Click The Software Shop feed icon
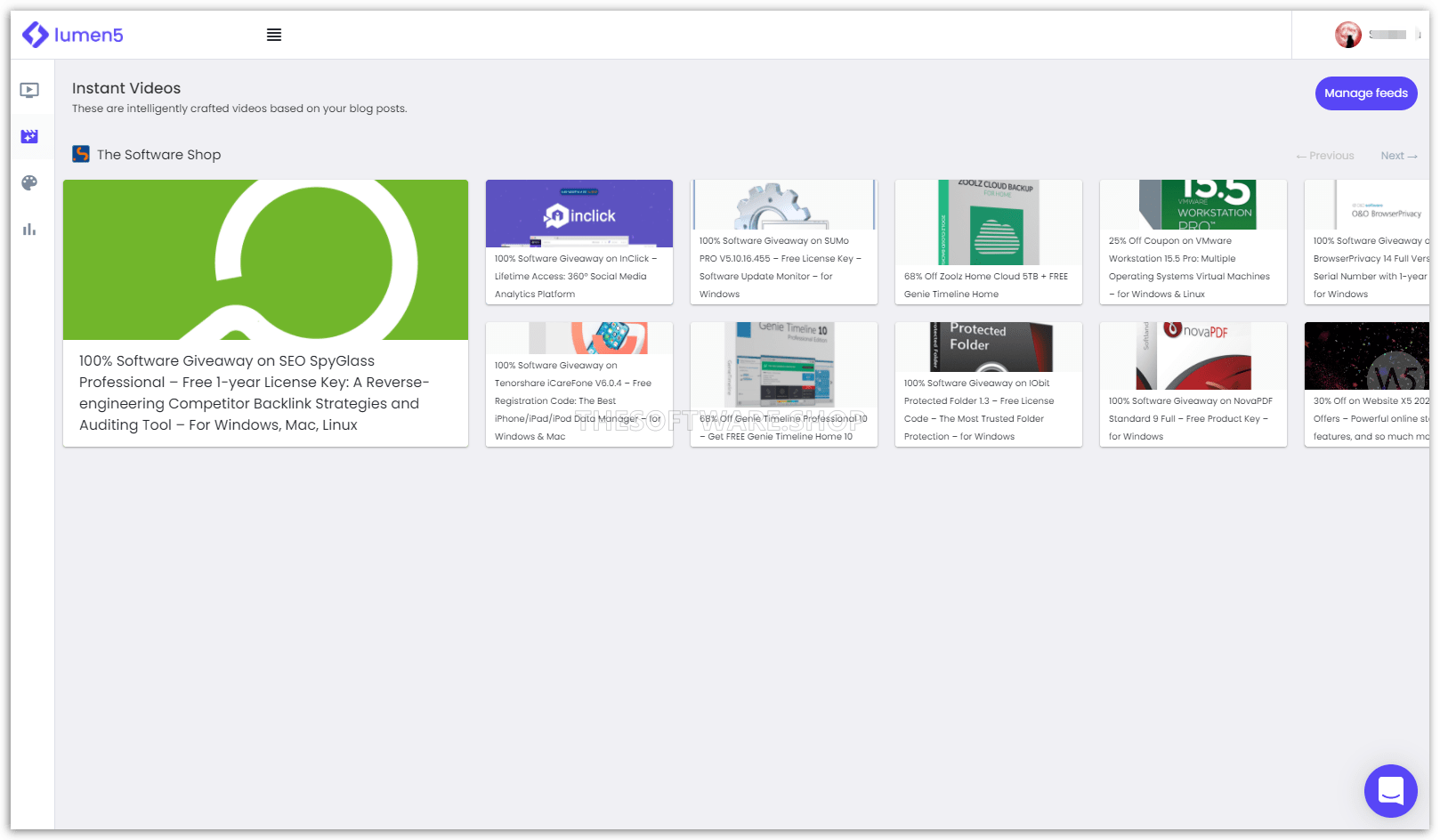1440x840 pixels. pos(81,154)
